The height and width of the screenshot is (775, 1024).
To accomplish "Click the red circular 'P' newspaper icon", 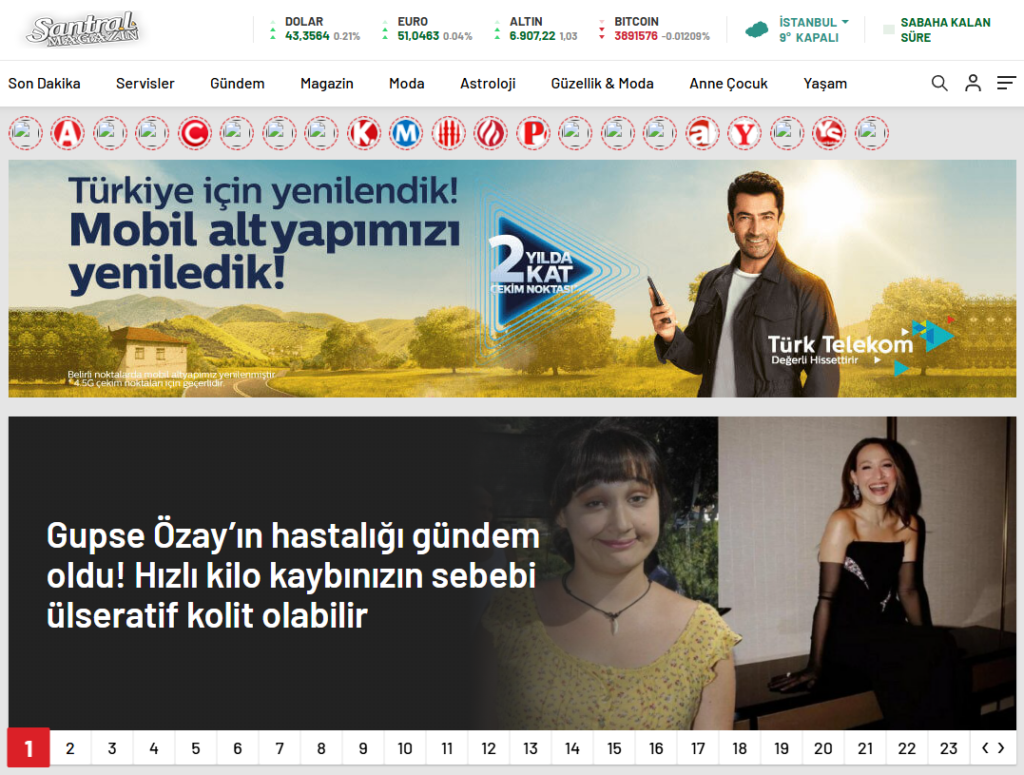I will tap(533, 132).
